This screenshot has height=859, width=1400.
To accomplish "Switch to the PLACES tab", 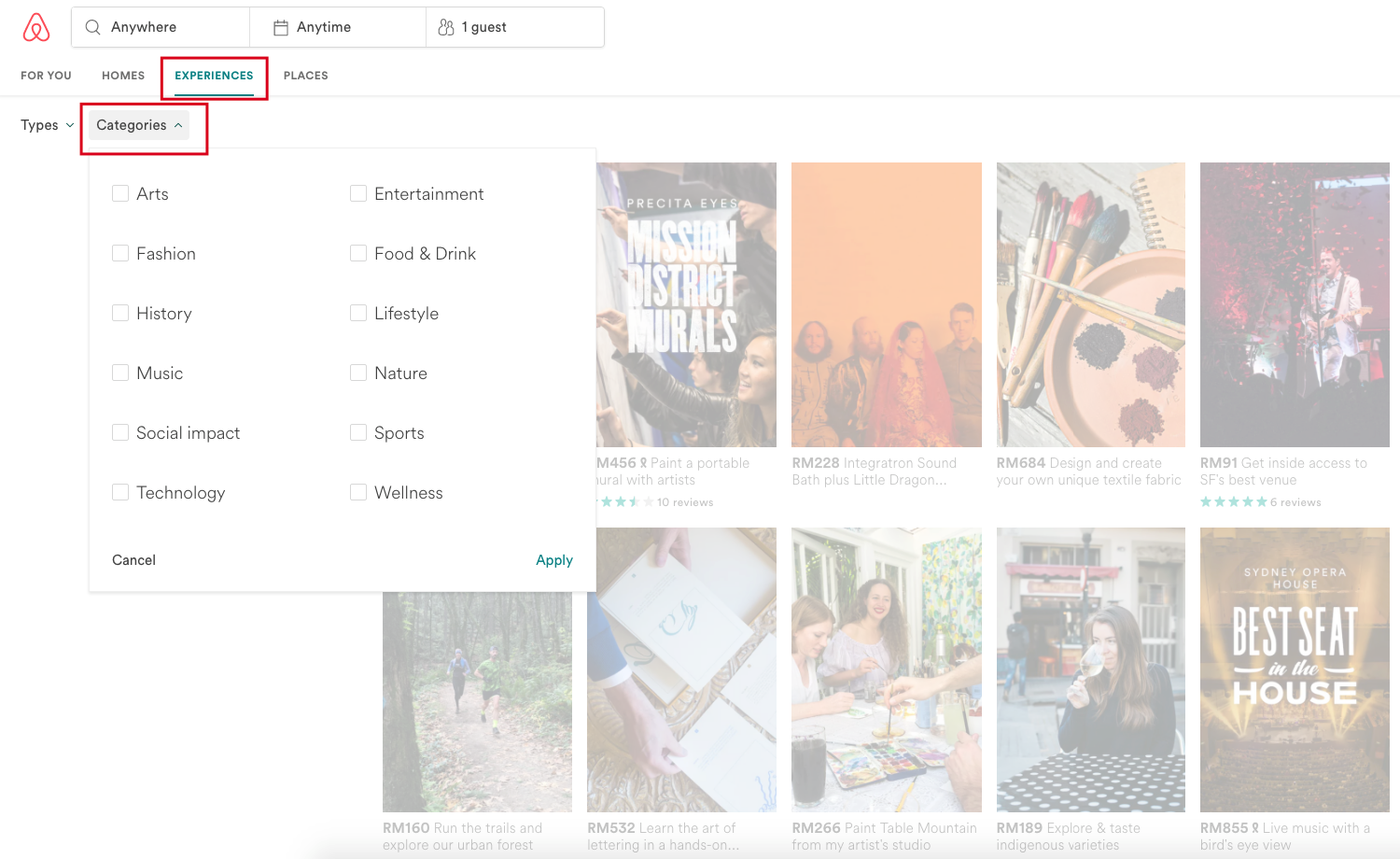I will (x=305, y=76).
